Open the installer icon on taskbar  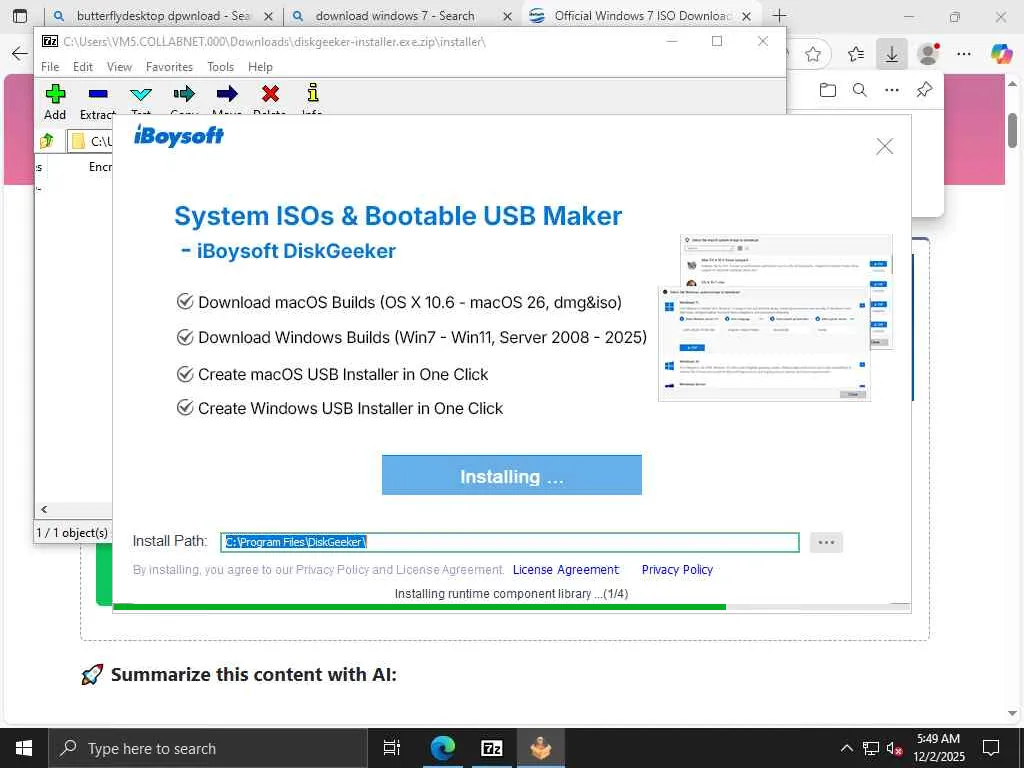(541, 748)
